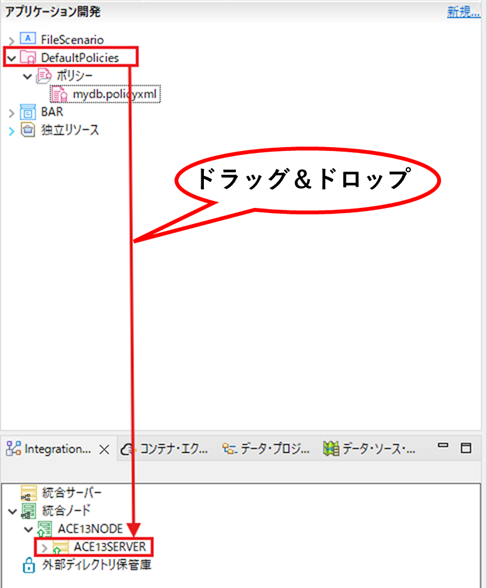
Task: Select the mydb.policyxml file
Action: click(x=115, y=94)
